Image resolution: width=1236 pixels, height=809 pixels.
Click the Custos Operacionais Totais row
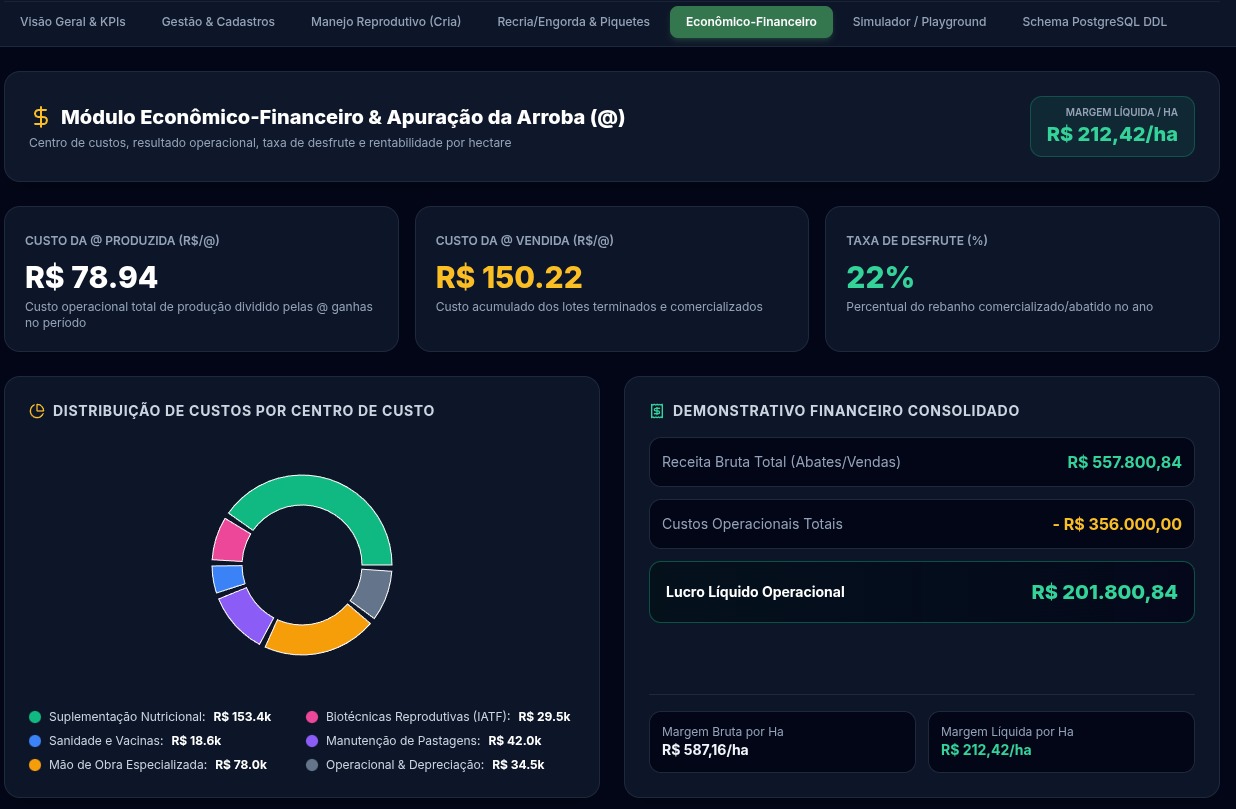(x=922, y=524)
